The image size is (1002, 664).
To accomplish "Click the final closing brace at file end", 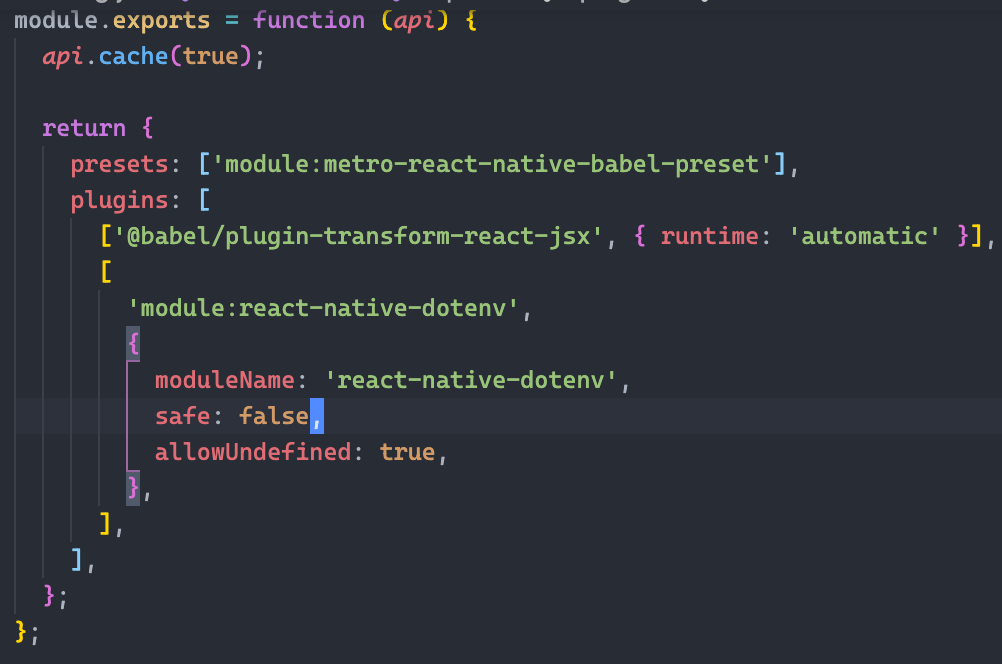I will [19, 632].
